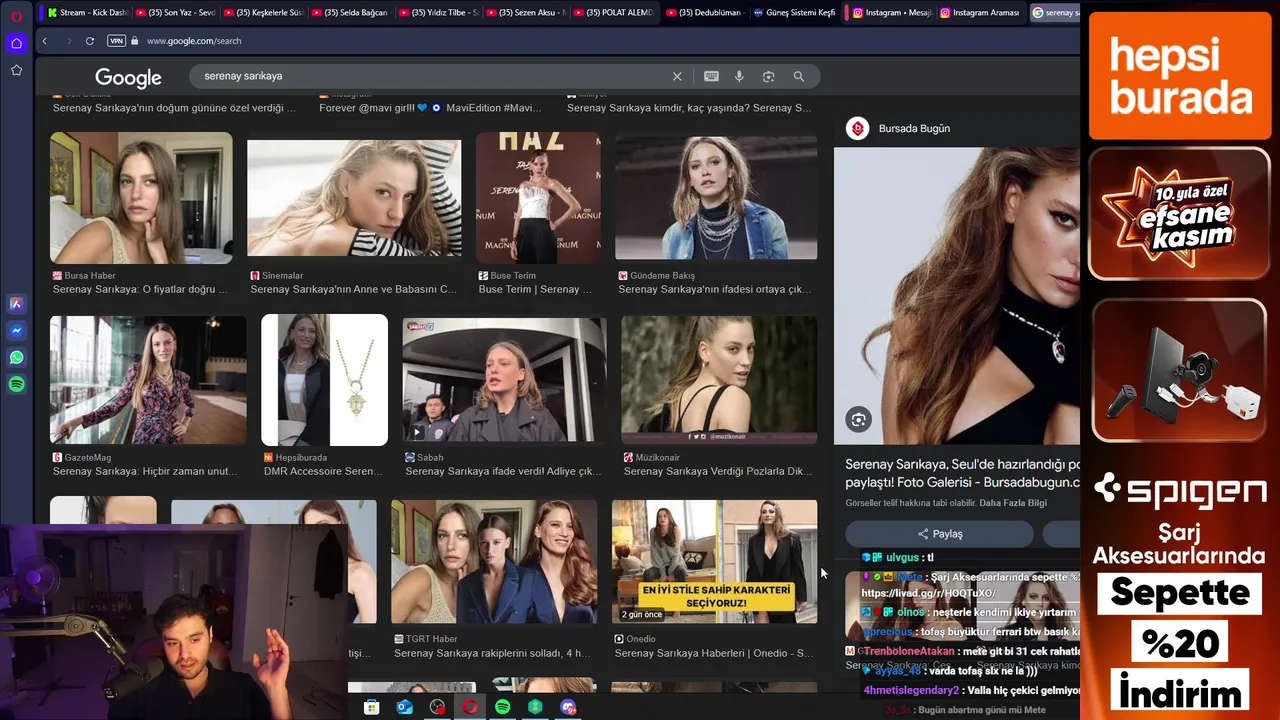Click chat message from user ulvgus
This screenshot has height=720, width=1280.
tap(898, 558)
